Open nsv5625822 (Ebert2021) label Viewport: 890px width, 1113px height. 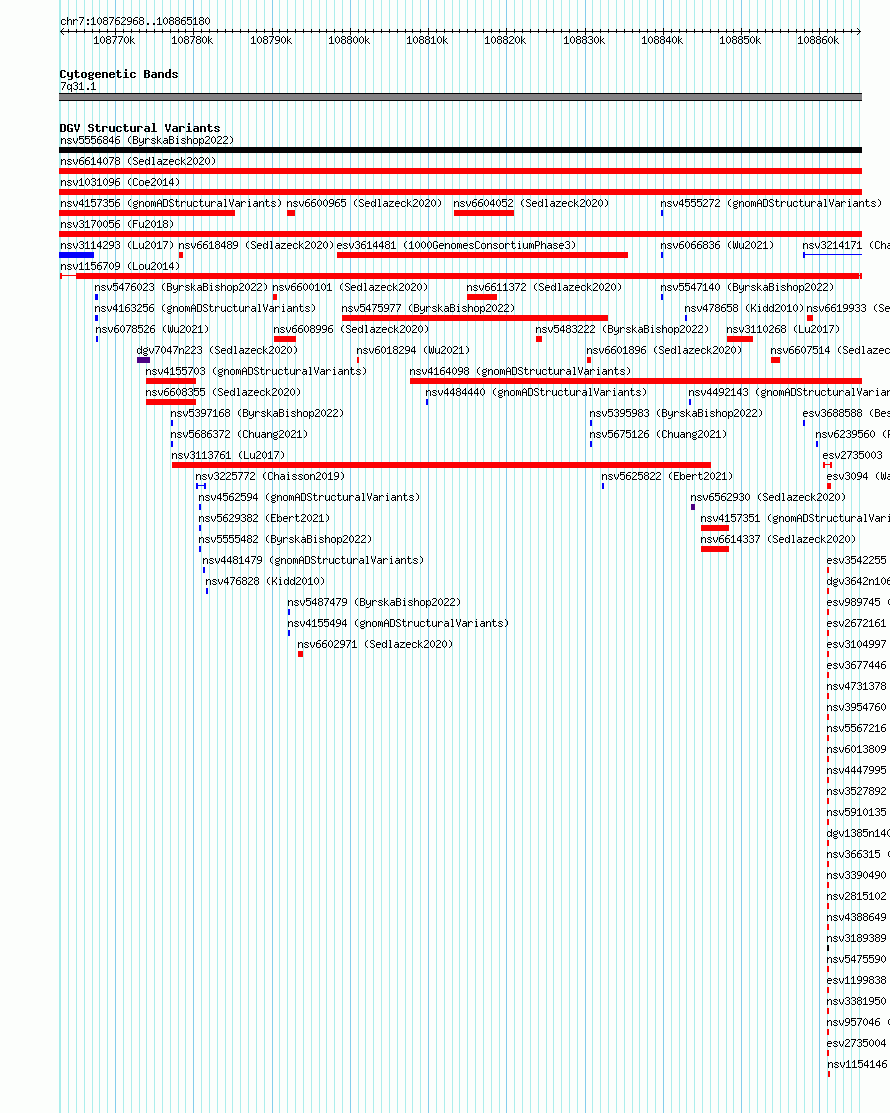(x=667, y=476)
